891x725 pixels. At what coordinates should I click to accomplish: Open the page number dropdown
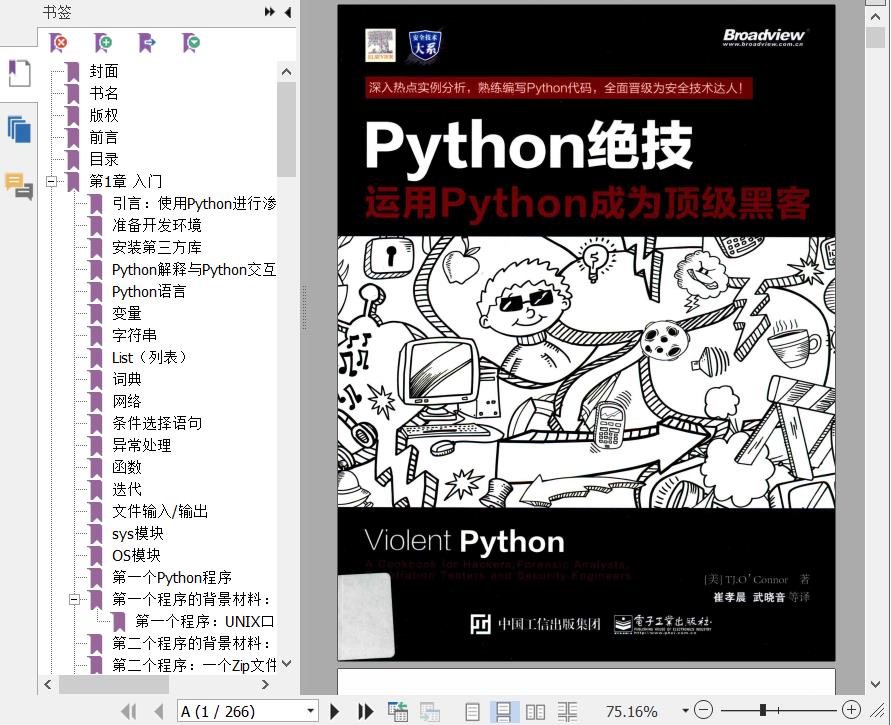pos(310,711)
